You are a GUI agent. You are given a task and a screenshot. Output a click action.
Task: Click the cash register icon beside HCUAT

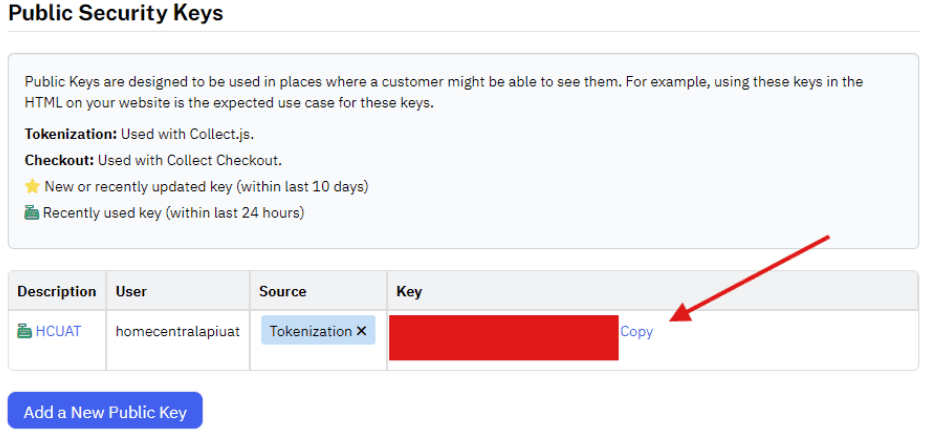coord(25,331)
